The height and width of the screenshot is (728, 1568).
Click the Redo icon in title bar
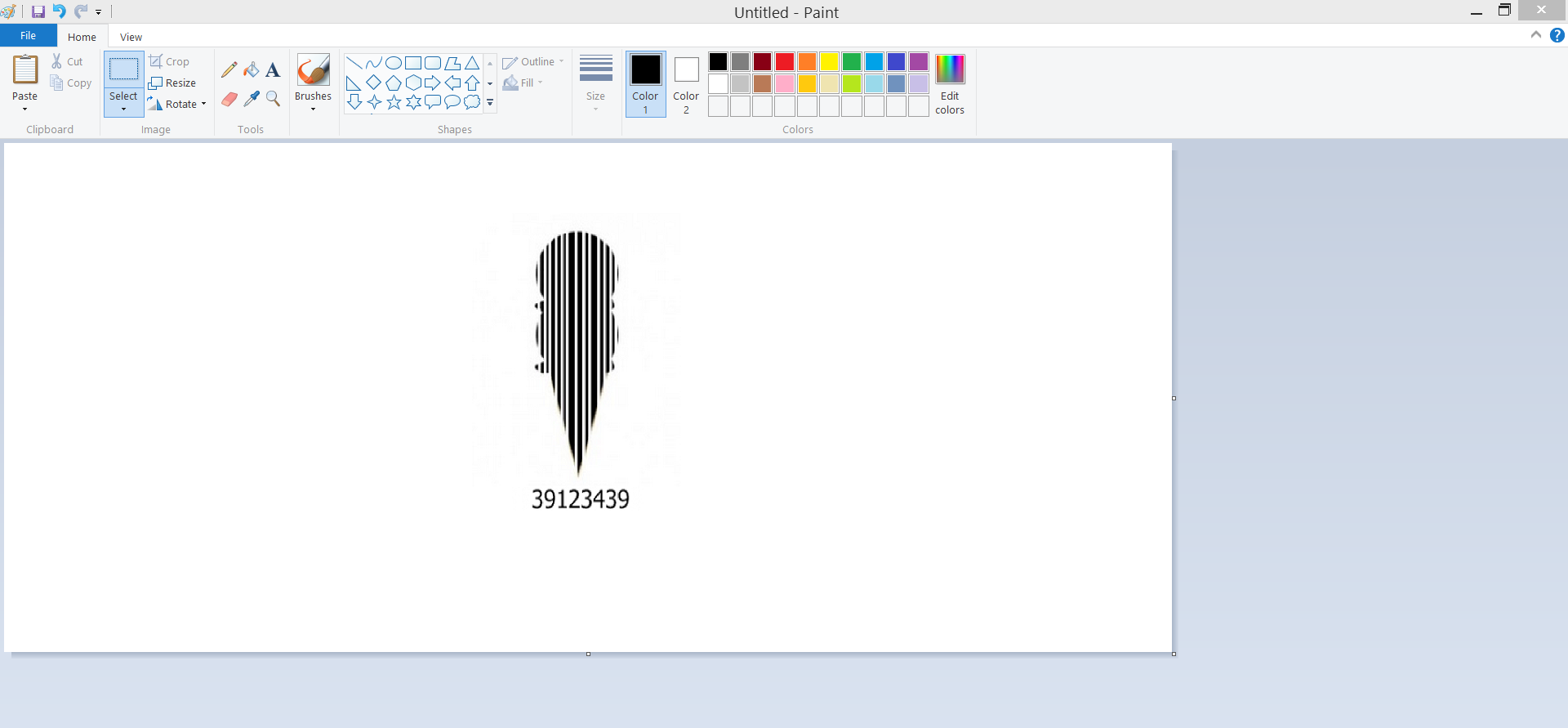tap(80, 11)
